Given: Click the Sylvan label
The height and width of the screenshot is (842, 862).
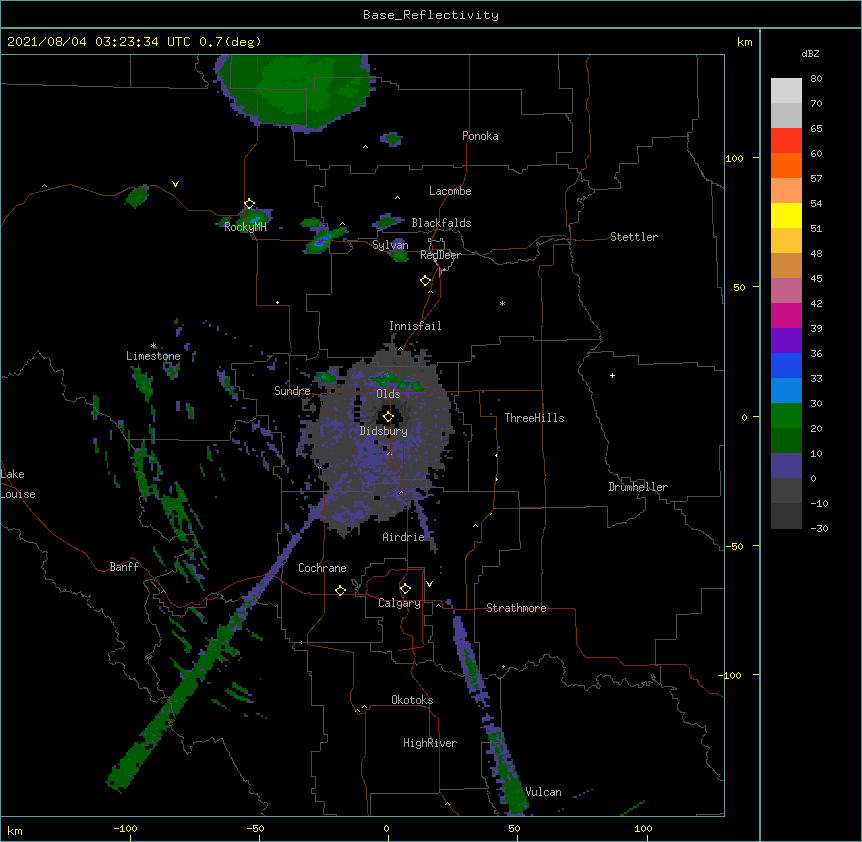Looking at the screenshot, I should pyautogui.click(x=390, y=245).
